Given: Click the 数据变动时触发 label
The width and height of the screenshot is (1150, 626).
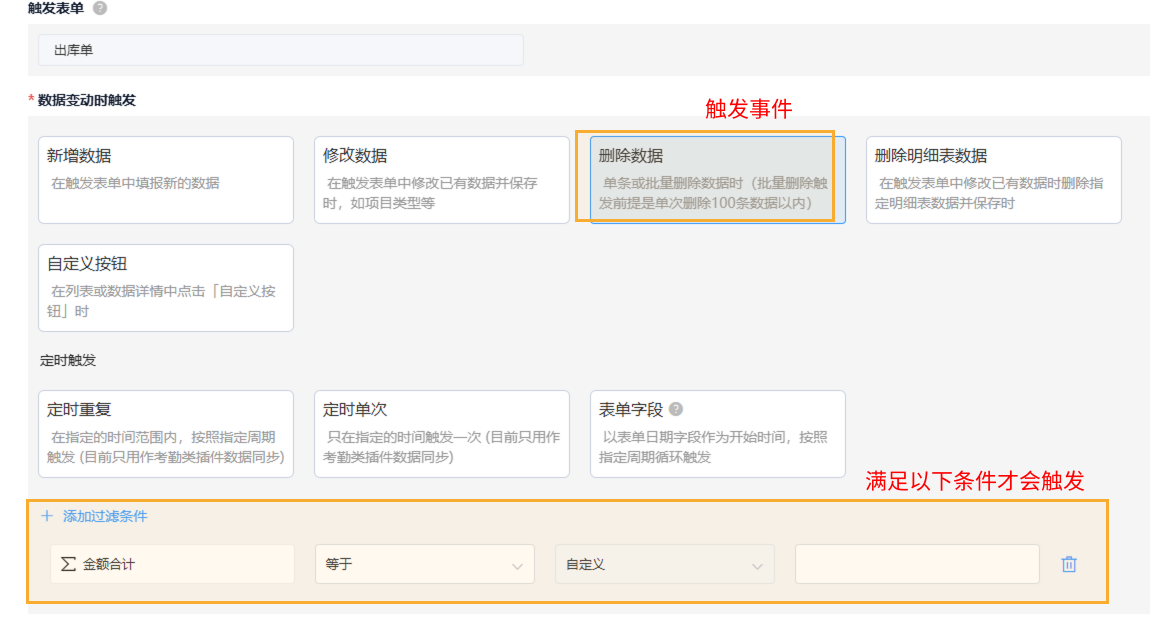Looking at the screenshot, I should click(x=87, y=100).
